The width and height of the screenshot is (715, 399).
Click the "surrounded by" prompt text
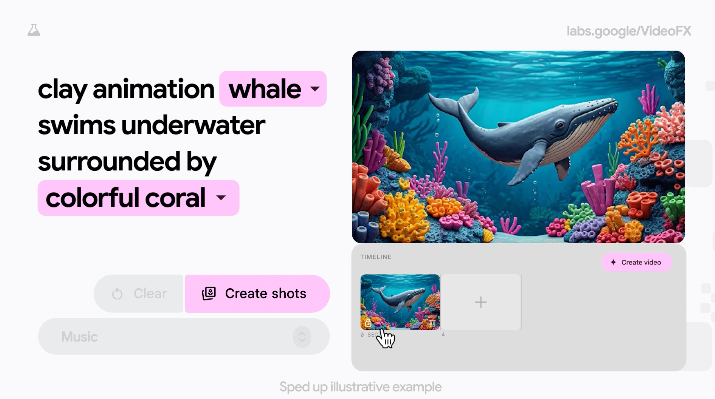127,161
